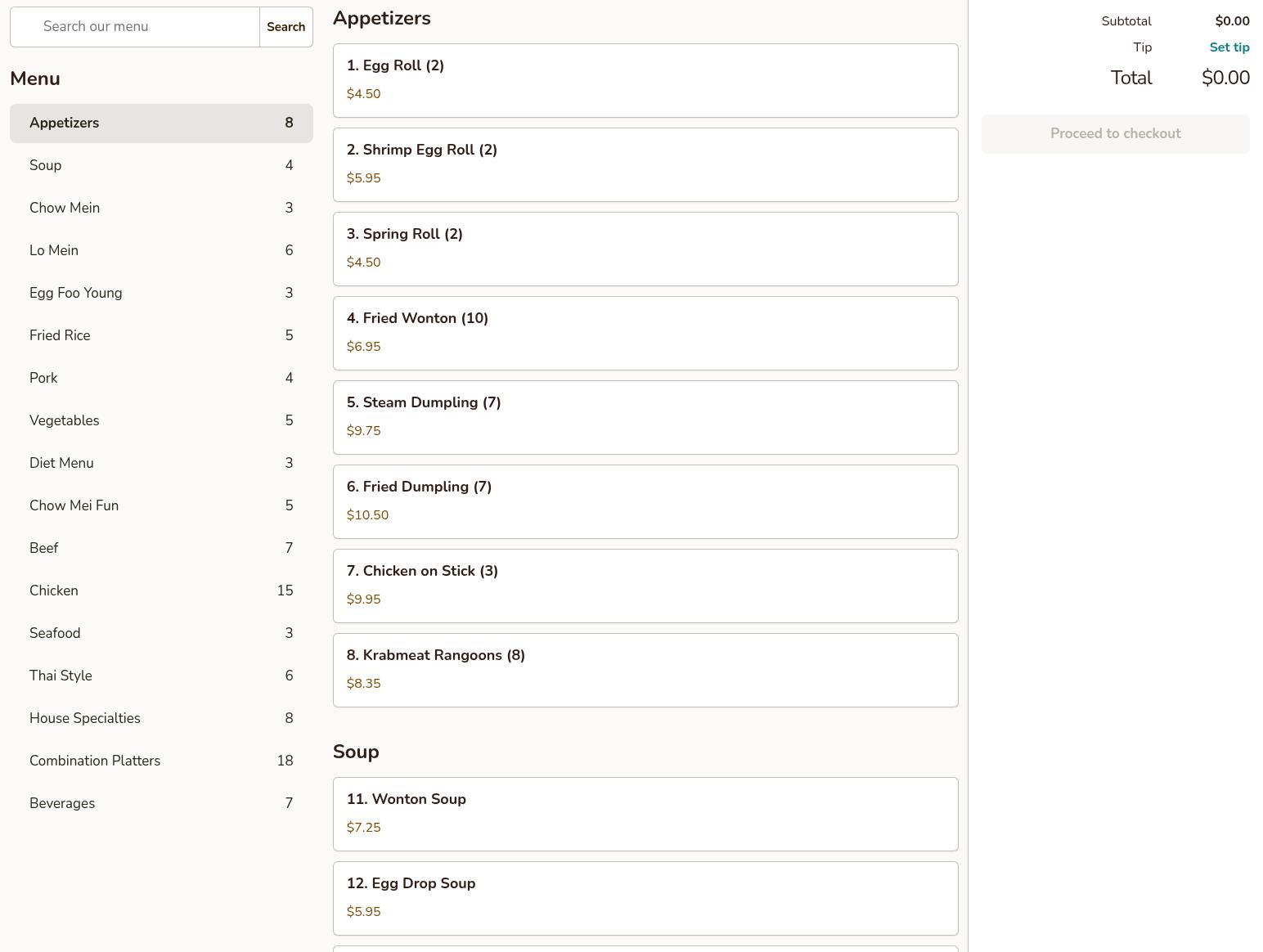Choose the Seafood category

[161, 633]
